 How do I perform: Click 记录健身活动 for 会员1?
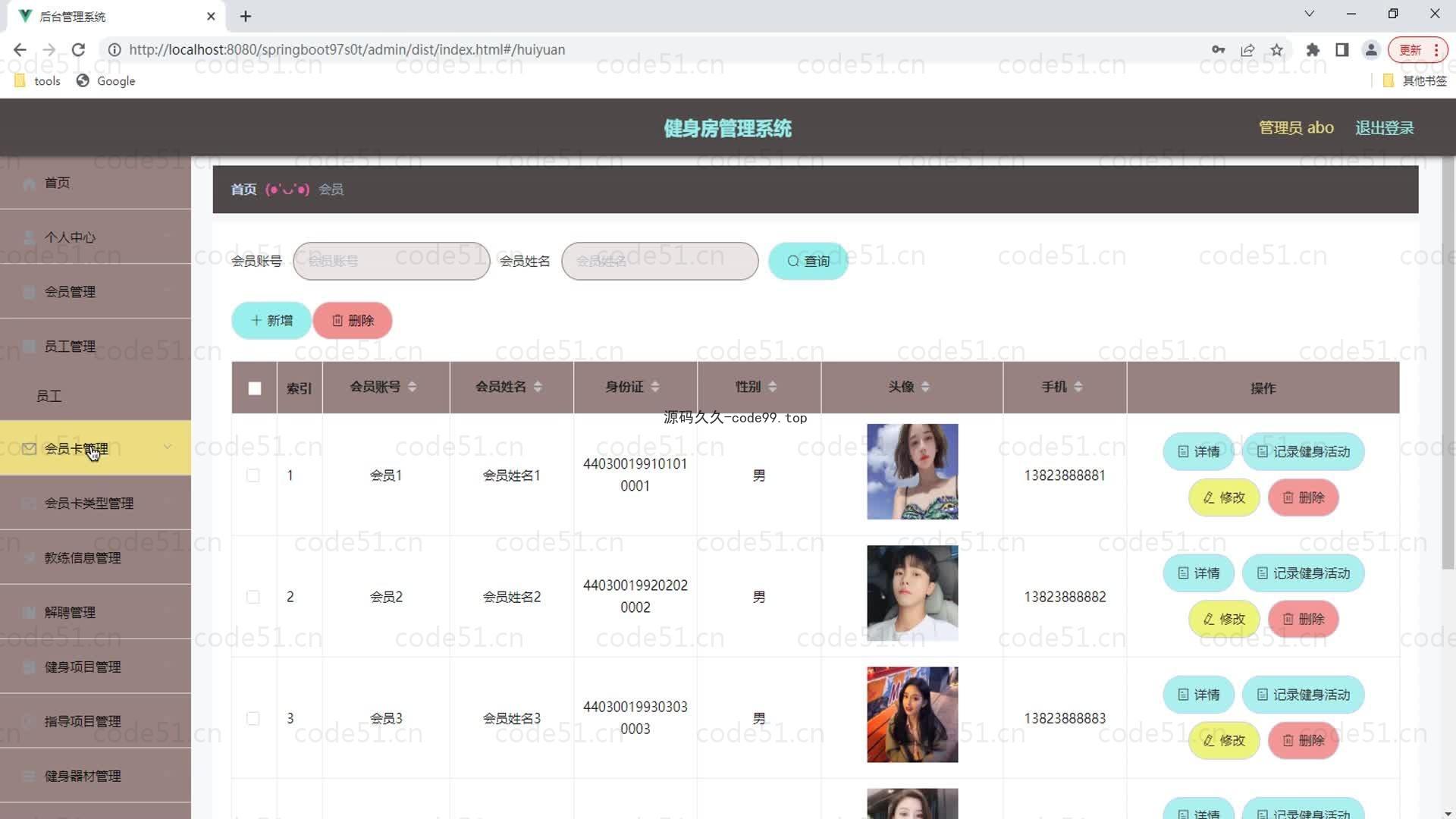tap(1303, 452)
